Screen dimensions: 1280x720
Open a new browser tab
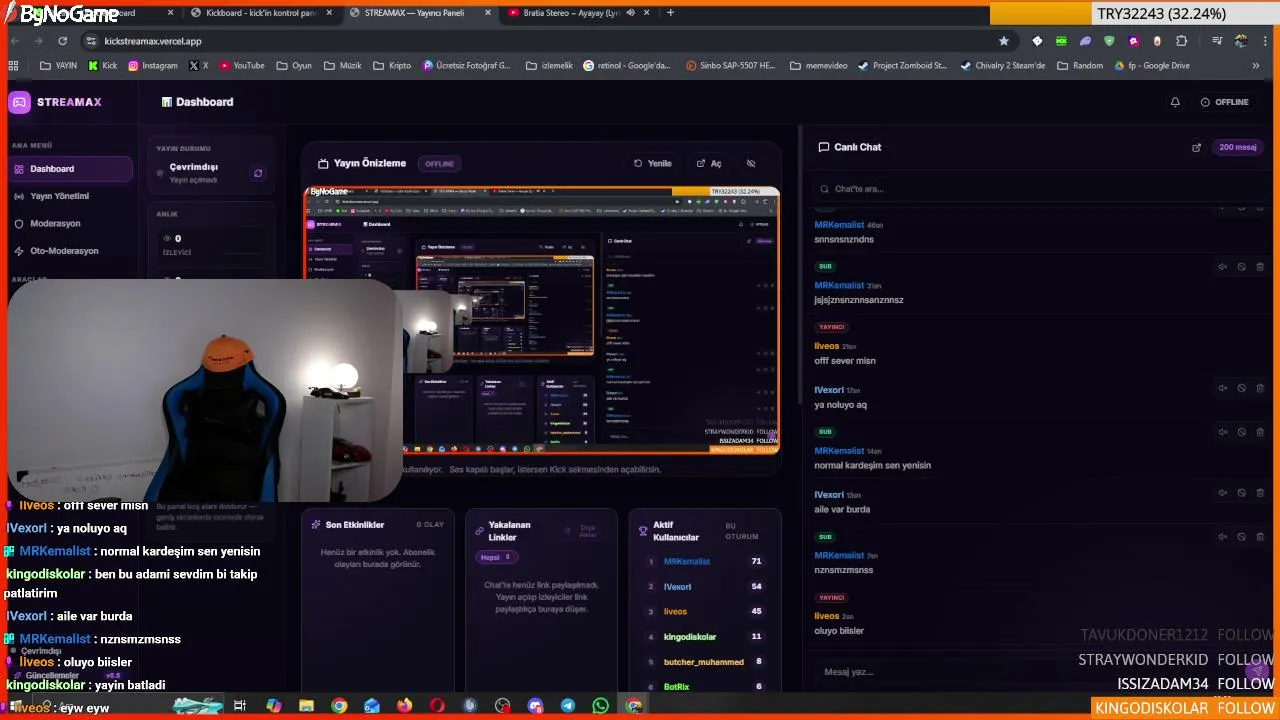tap(670, 13)
